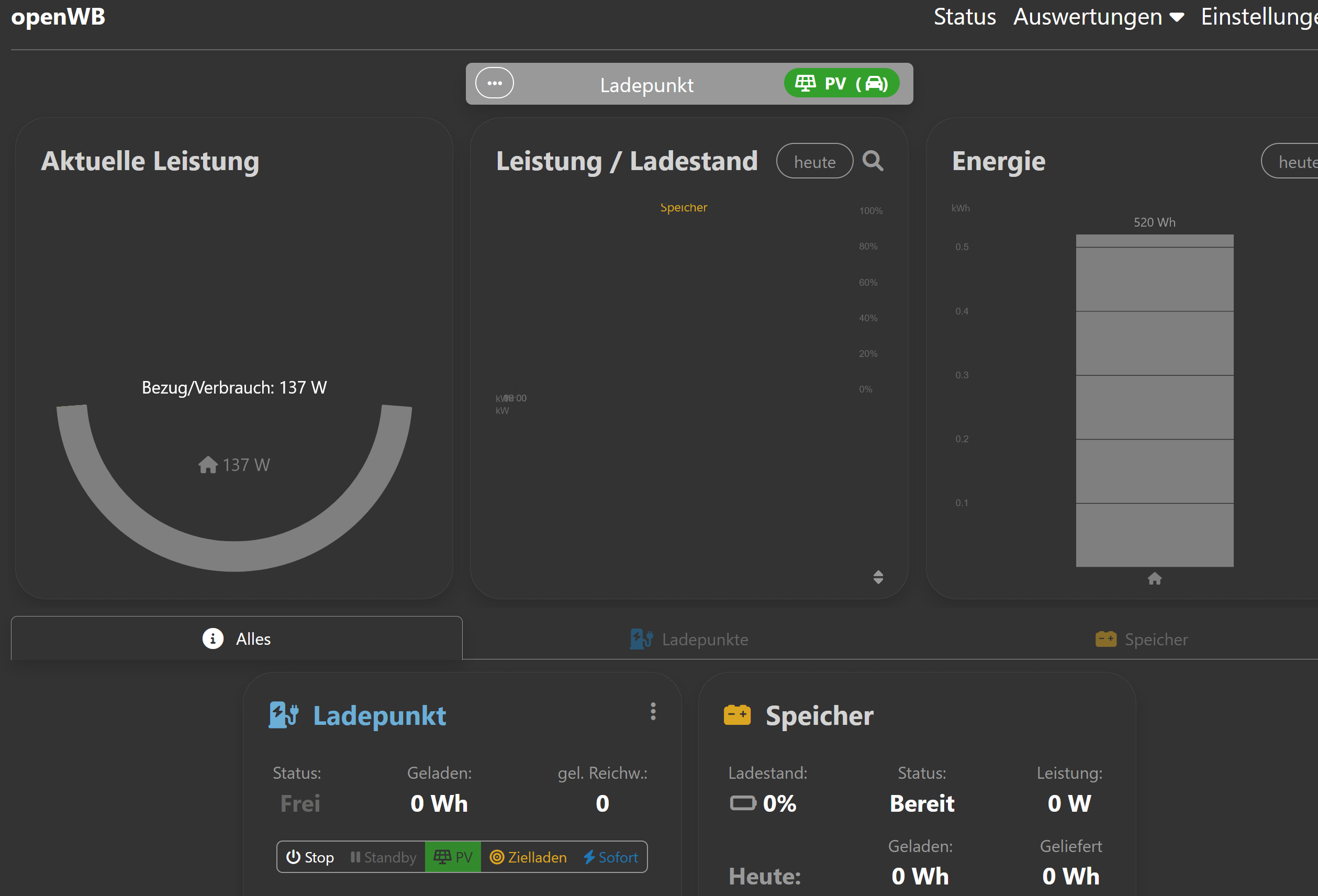Viewport: 1318px width, 896px height.
Task: Open the Auswertungen dropdown menu
Action: pyautogui.click(x=1098, y=17)
